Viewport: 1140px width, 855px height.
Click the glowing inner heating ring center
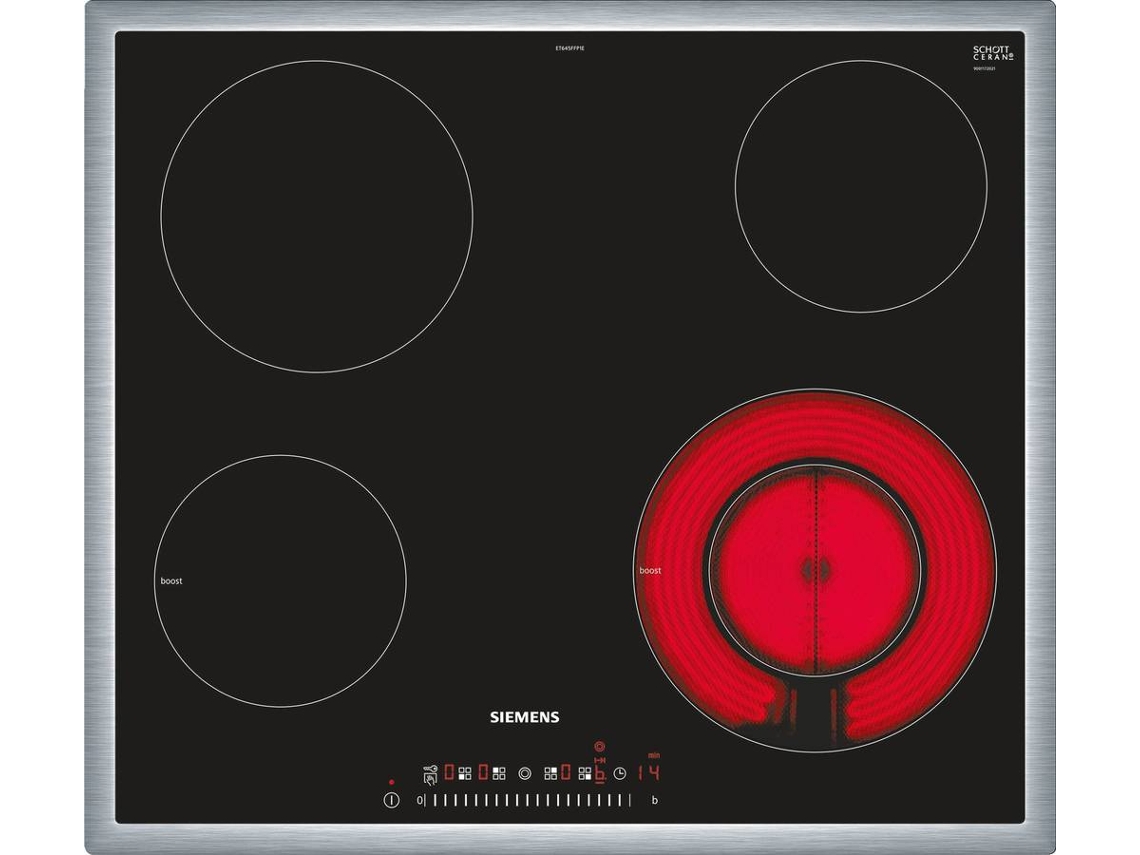click(x=815, y=569)
